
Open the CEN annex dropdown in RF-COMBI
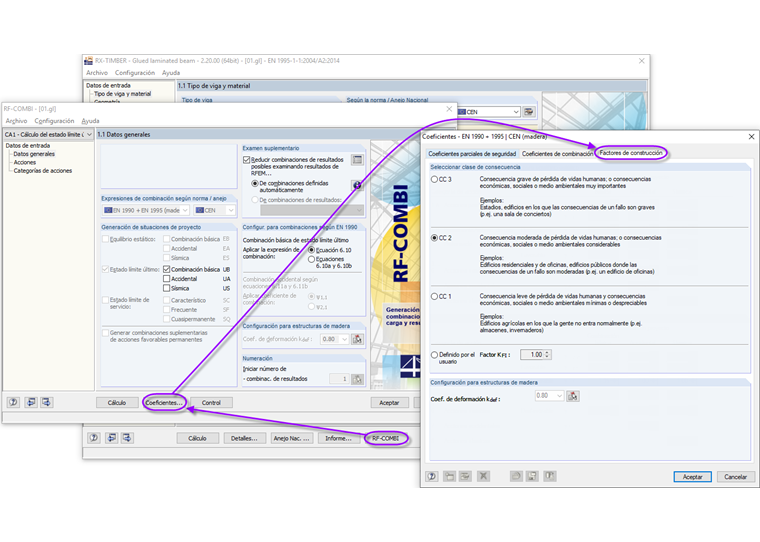[x=214, y=210]
